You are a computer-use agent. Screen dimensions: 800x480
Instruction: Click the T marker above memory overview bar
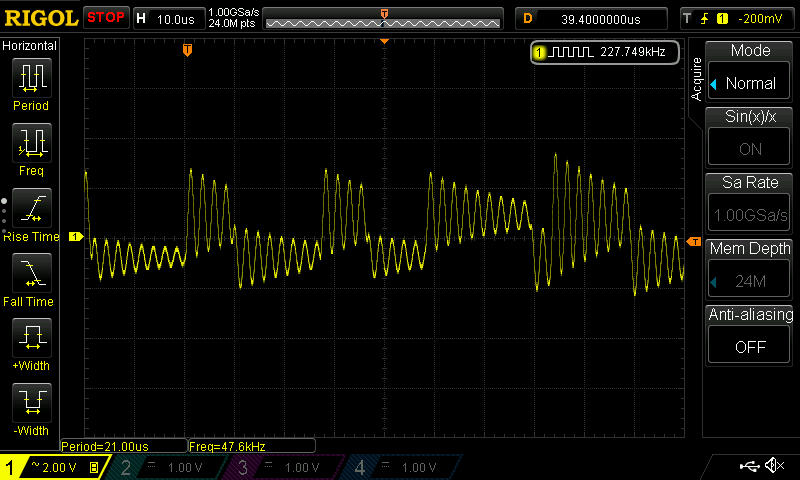tap(384, 13)
